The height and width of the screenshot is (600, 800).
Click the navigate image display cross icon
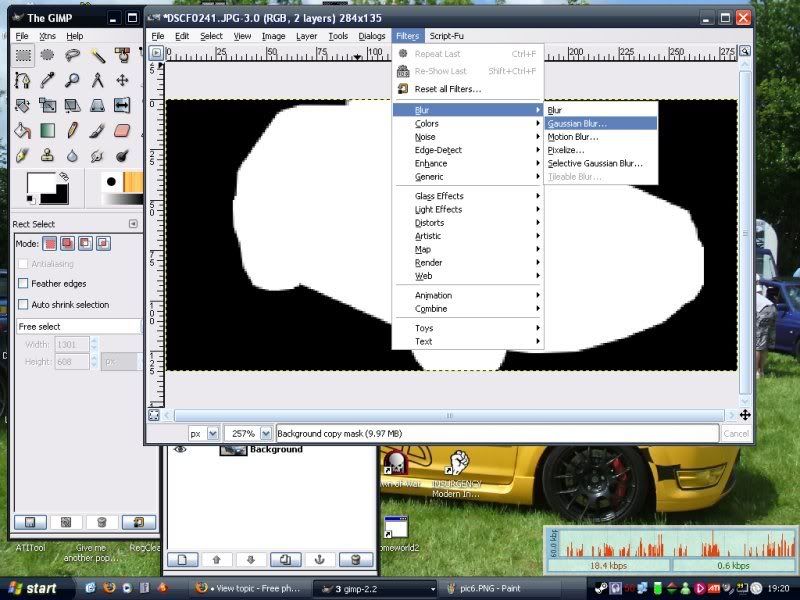pos(745,415)
